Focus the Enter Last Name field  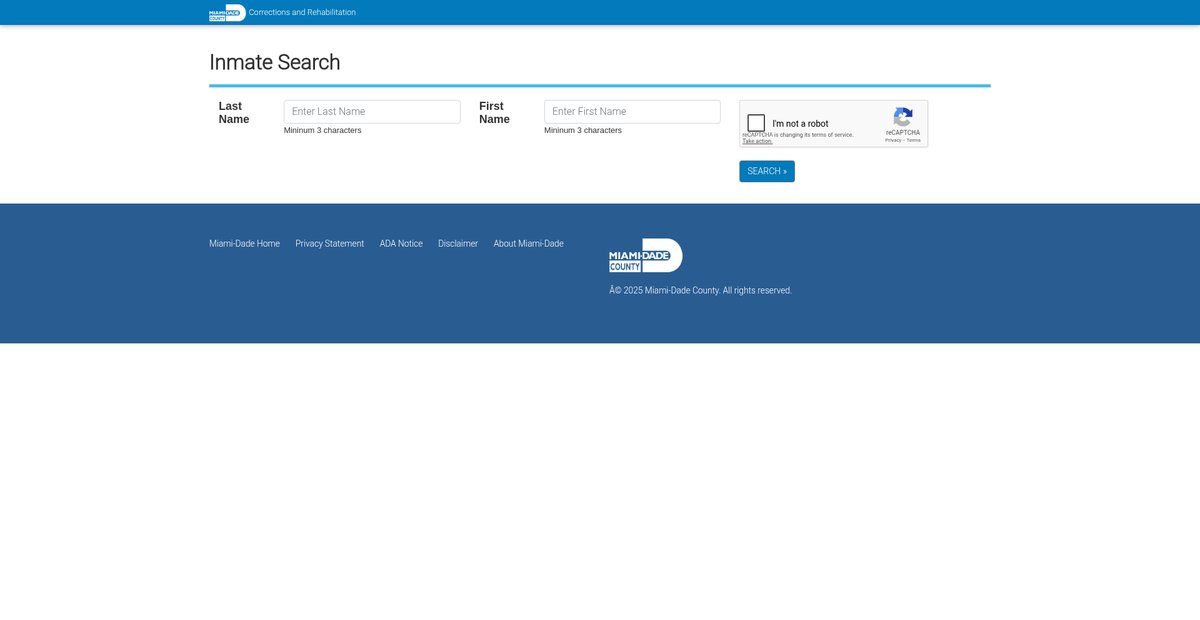pos(372,112)
